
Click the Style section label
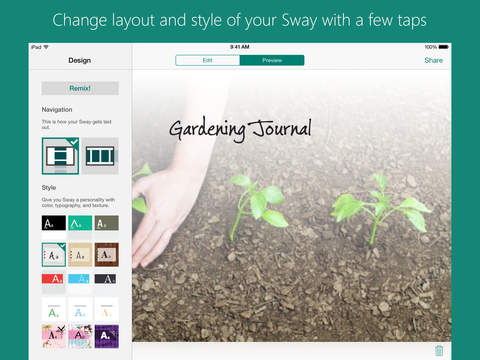49,187
